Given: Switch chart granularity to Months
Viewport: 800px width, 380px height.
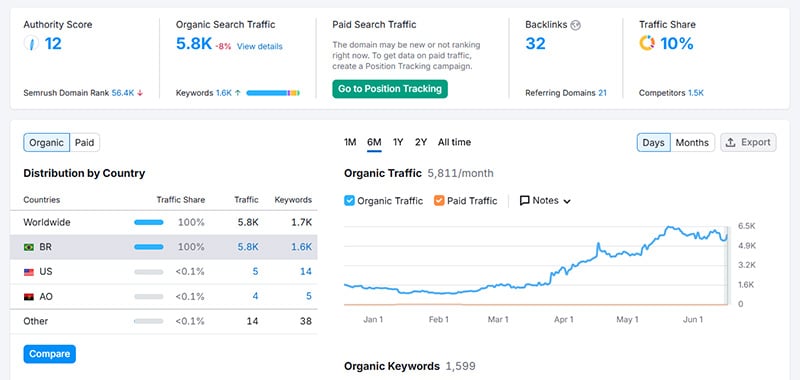Looking at the screenshot, I should (x=692, y=142).
